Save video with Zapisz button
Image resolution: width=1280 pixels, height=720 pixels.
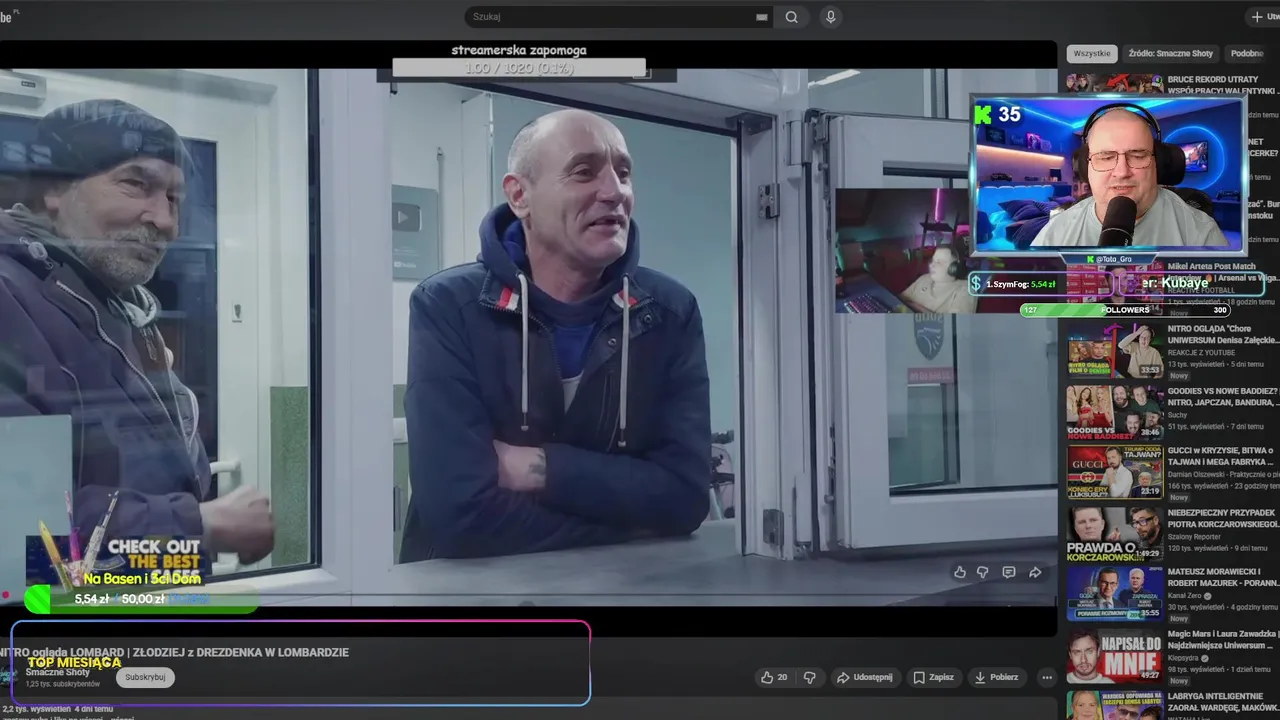pyautogui.click(x=933, y=677)
